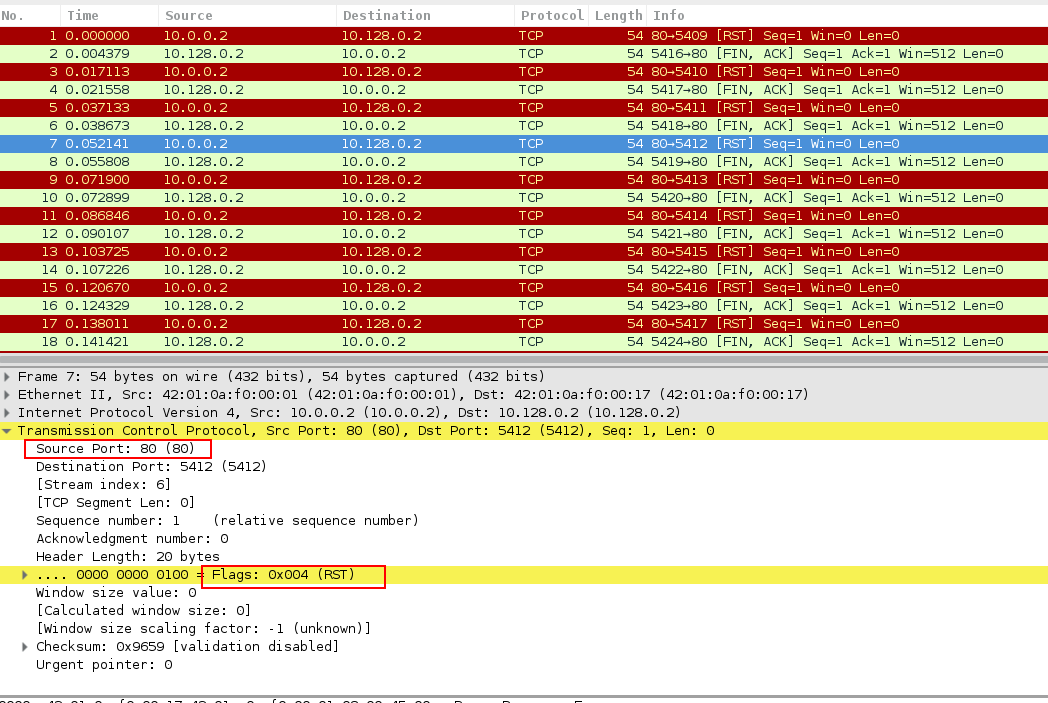
Task: Expand the Ethernet II section
Action: tap(7, 395)
